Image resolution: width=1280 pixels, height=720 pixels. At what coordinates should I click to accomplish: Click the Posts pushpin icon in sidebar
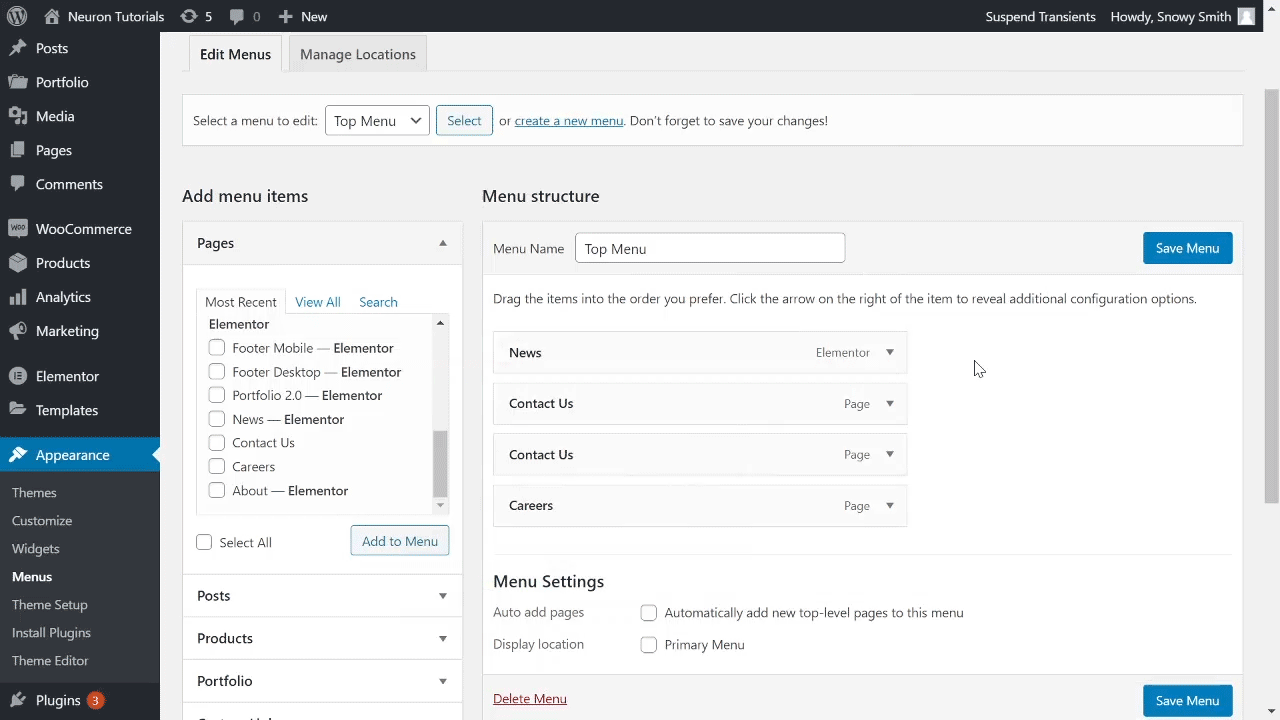17,48
